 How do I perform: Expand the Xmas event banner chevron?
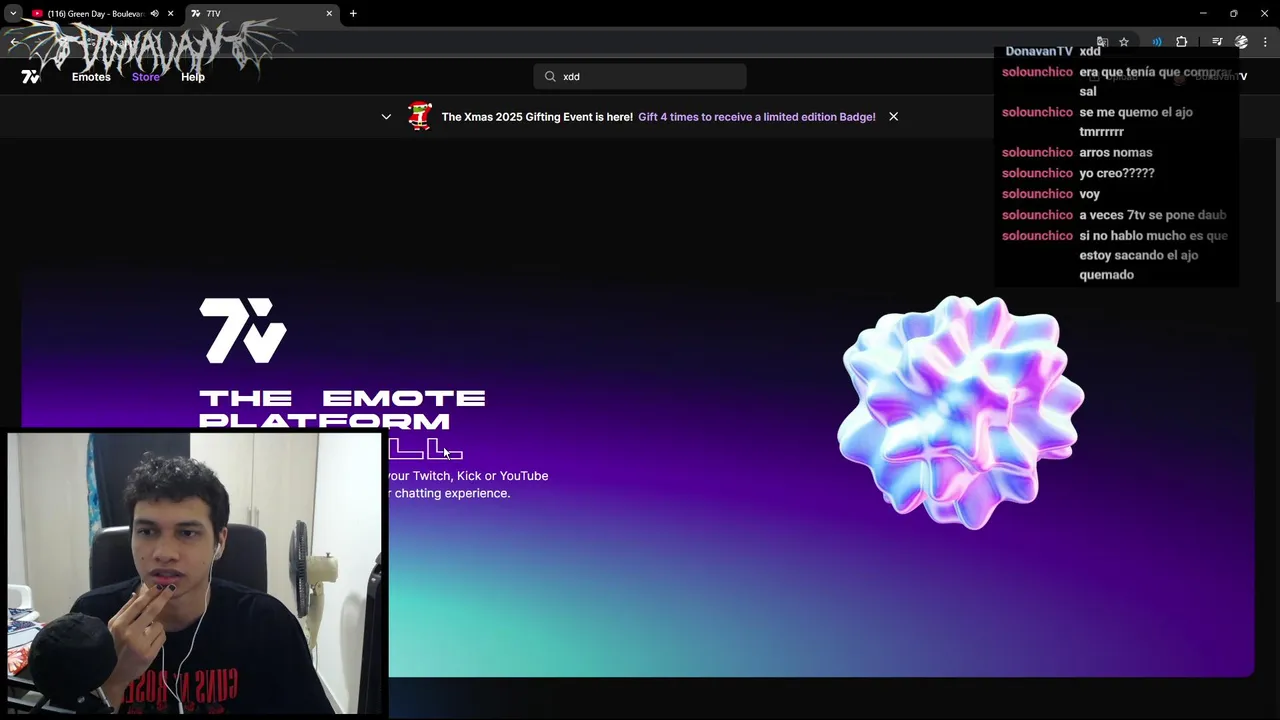pos(386,117)
